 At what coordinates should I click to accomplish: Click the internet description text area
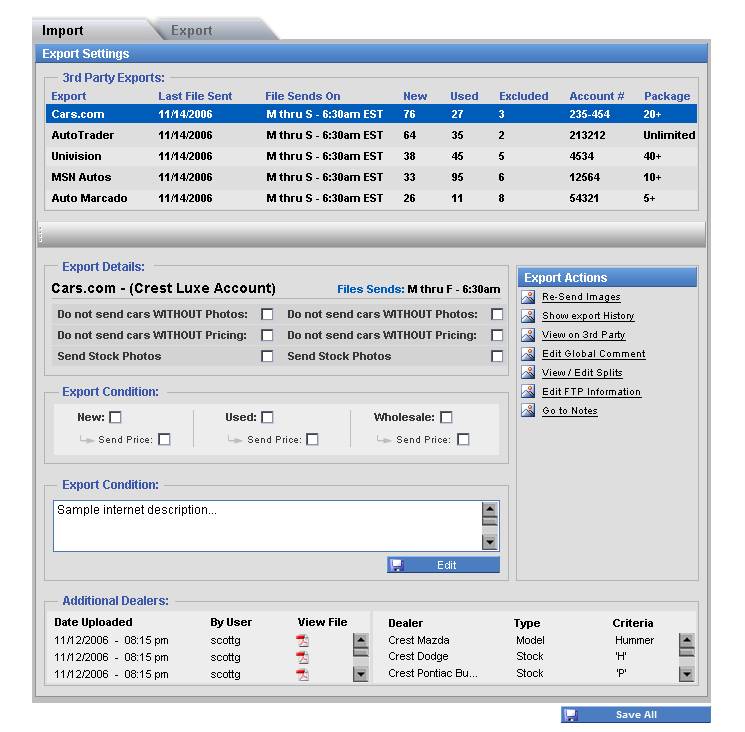(267, 526)
